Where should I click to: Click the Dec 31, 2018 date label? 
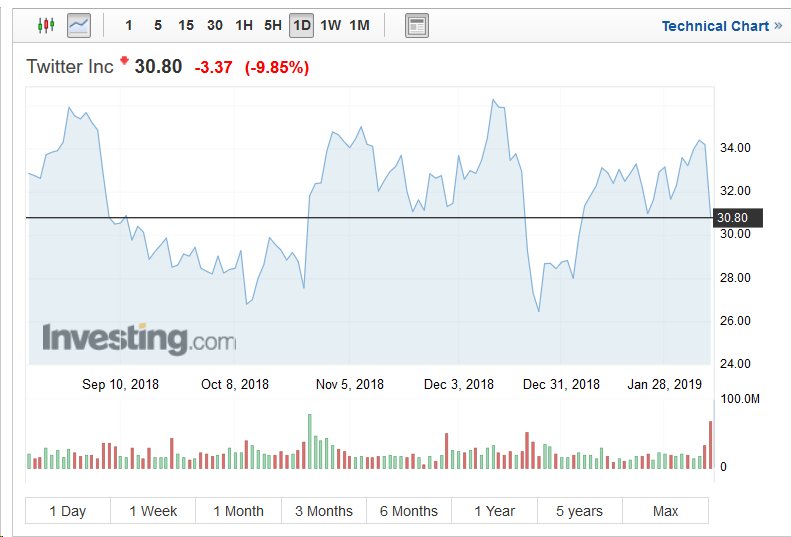[x=561, y=385]
